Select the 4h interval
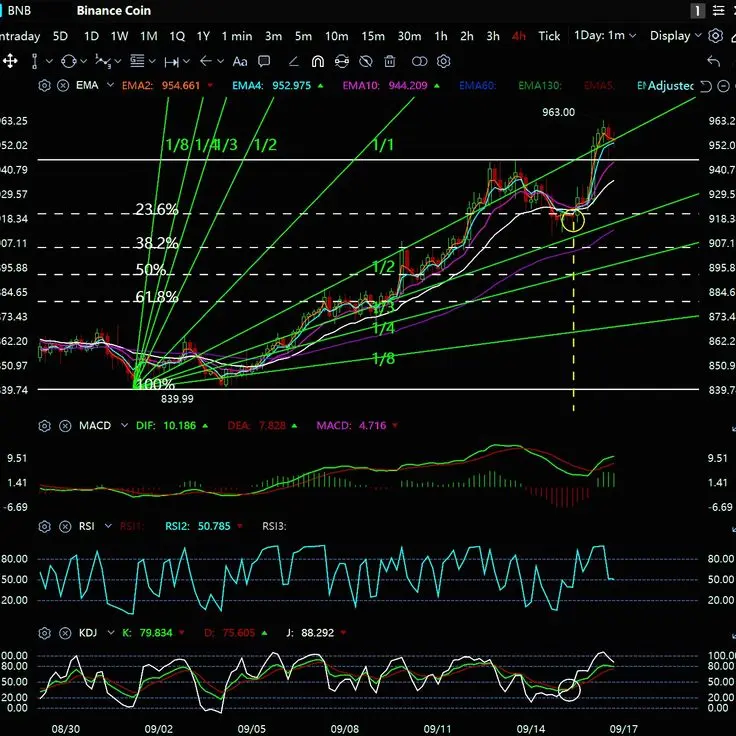The image size is (736, 736). (x=519, y=36)
